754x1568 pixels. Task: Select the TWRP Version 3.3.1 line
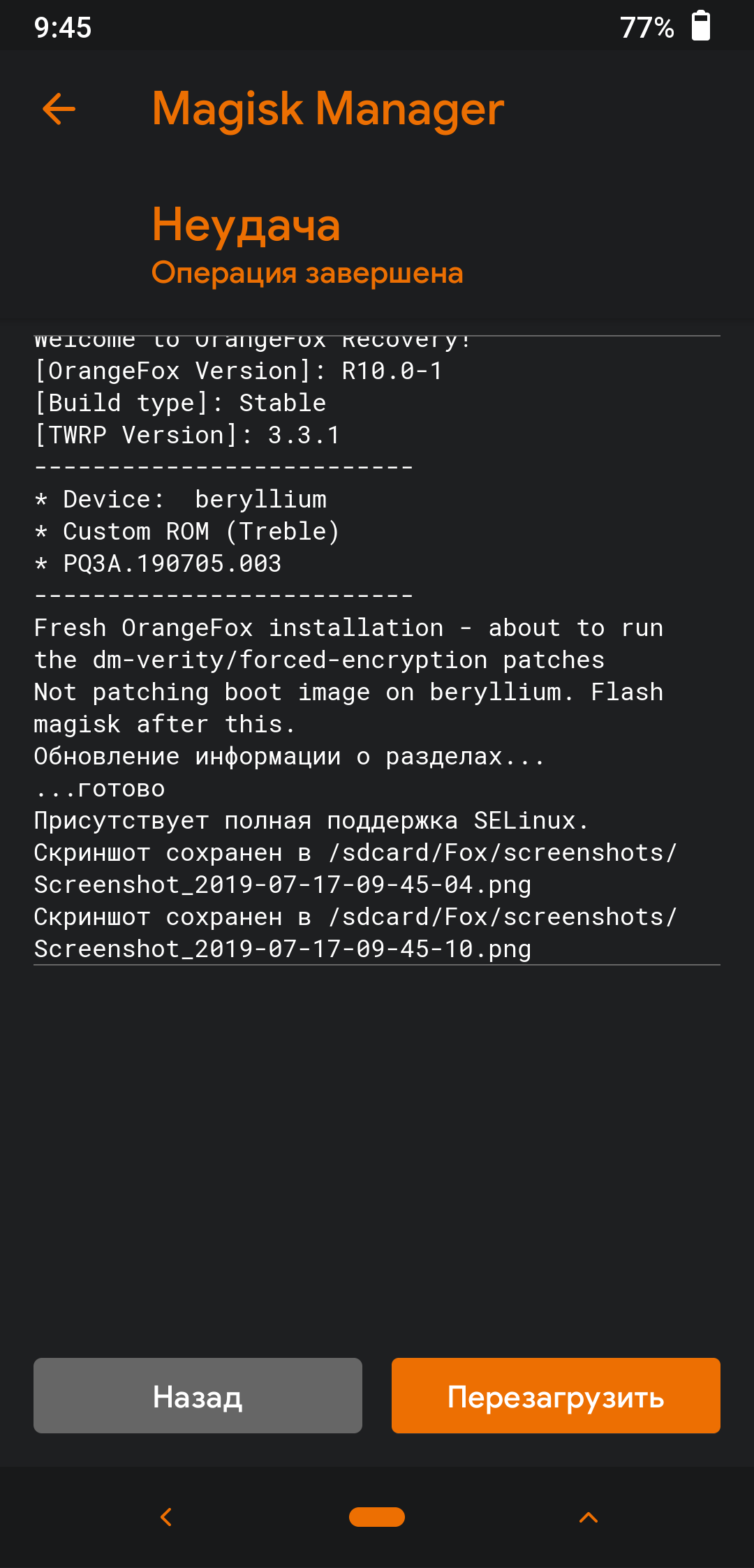point(187,435)
